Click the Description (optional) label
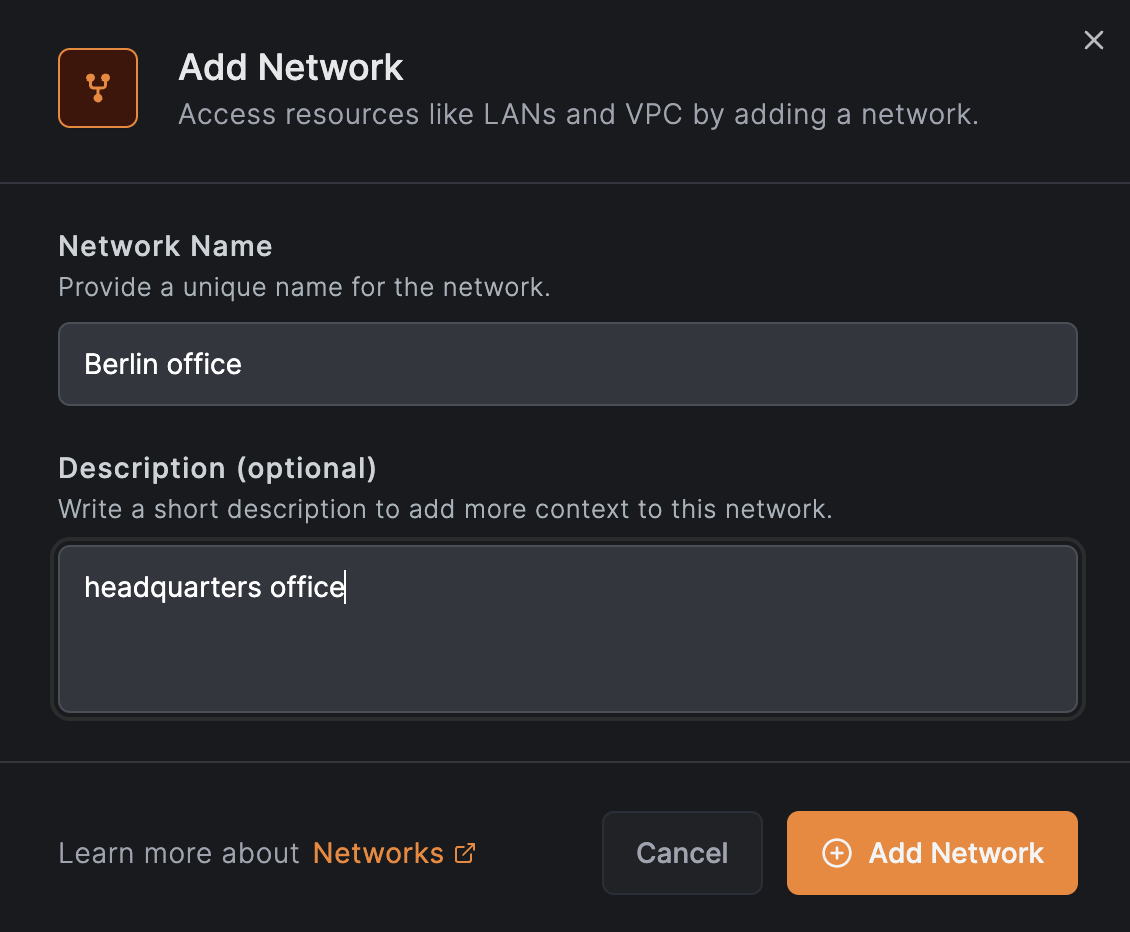The height and width of the screenshot is (932, 1130). 217,468
